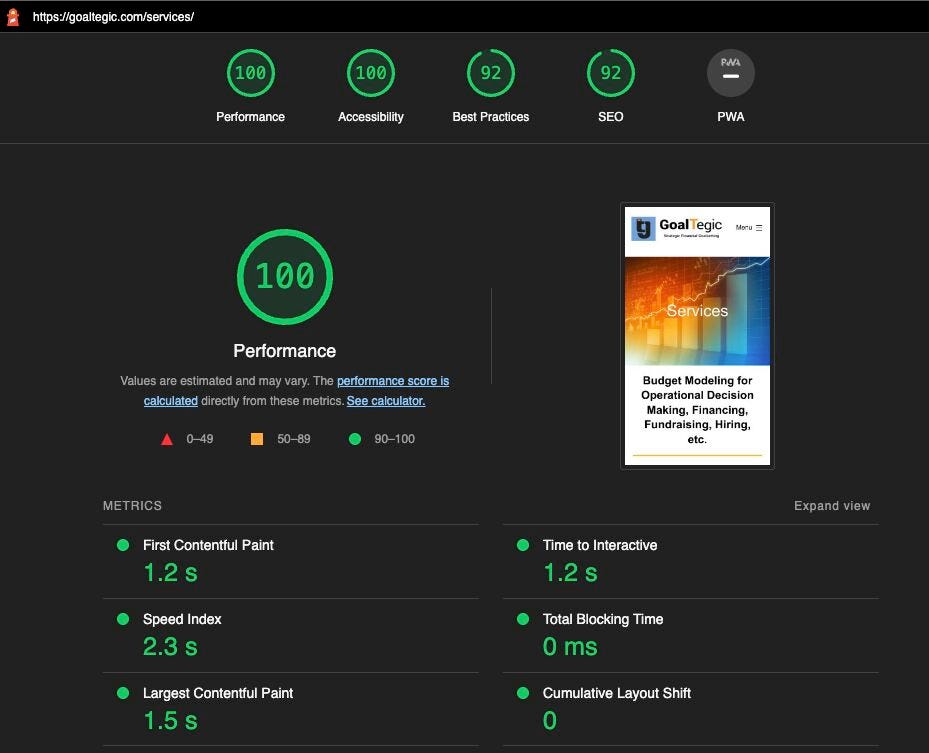Click the 2.3 s Speed Index value
The image size is (929, 753).
coord(171,647)
